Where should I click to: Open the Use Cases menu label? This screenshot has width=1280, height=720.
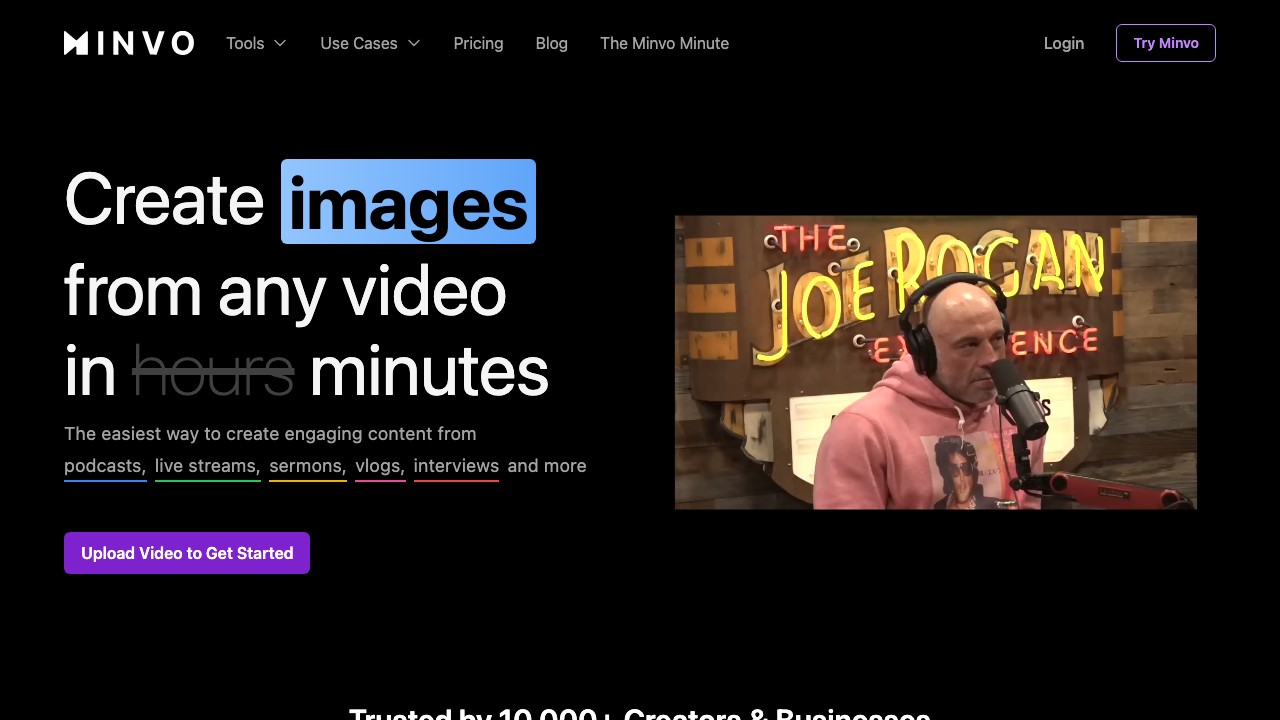point(358,43)
